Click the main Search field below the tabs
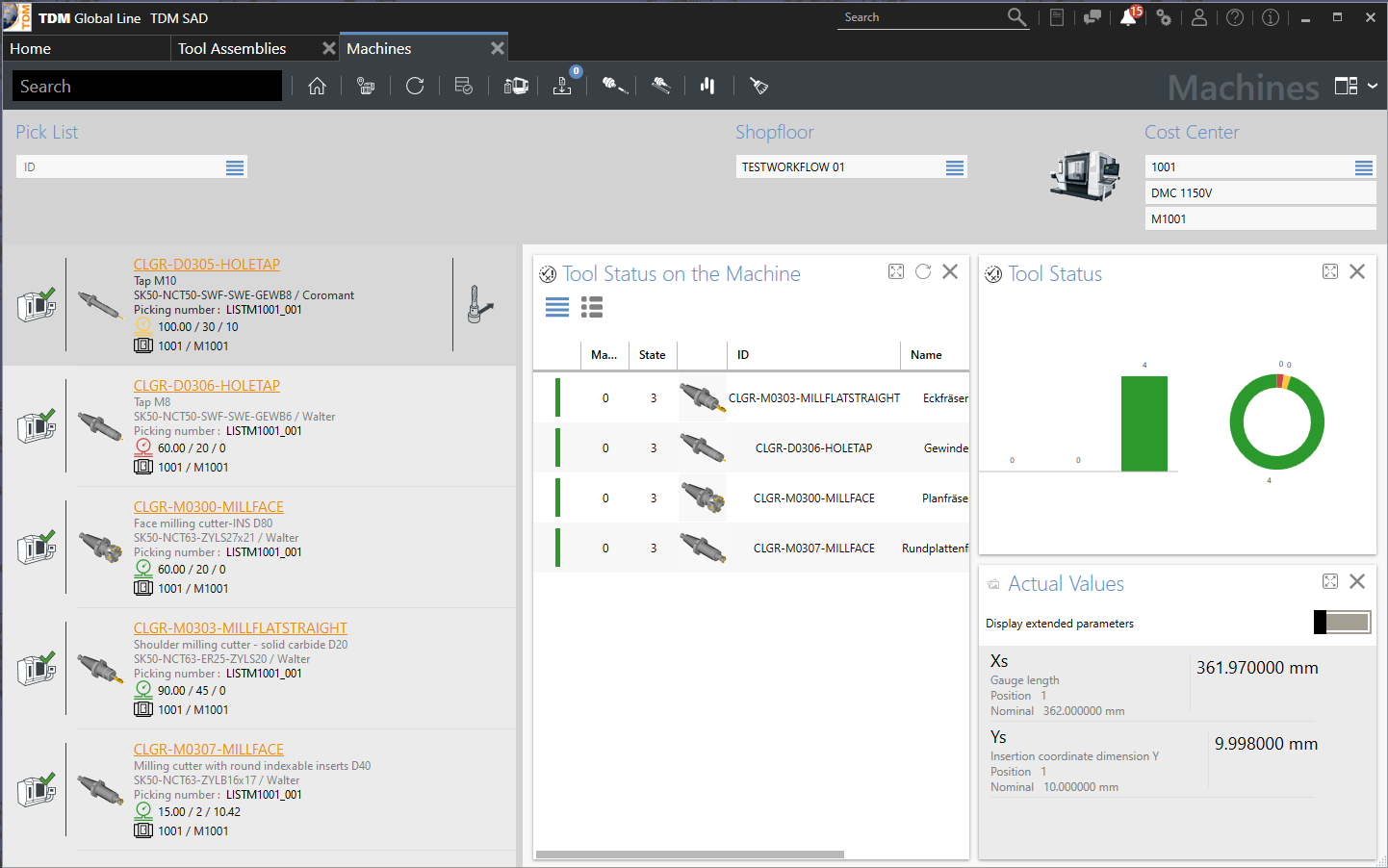The image size is (1388, 868). (147, 87)
